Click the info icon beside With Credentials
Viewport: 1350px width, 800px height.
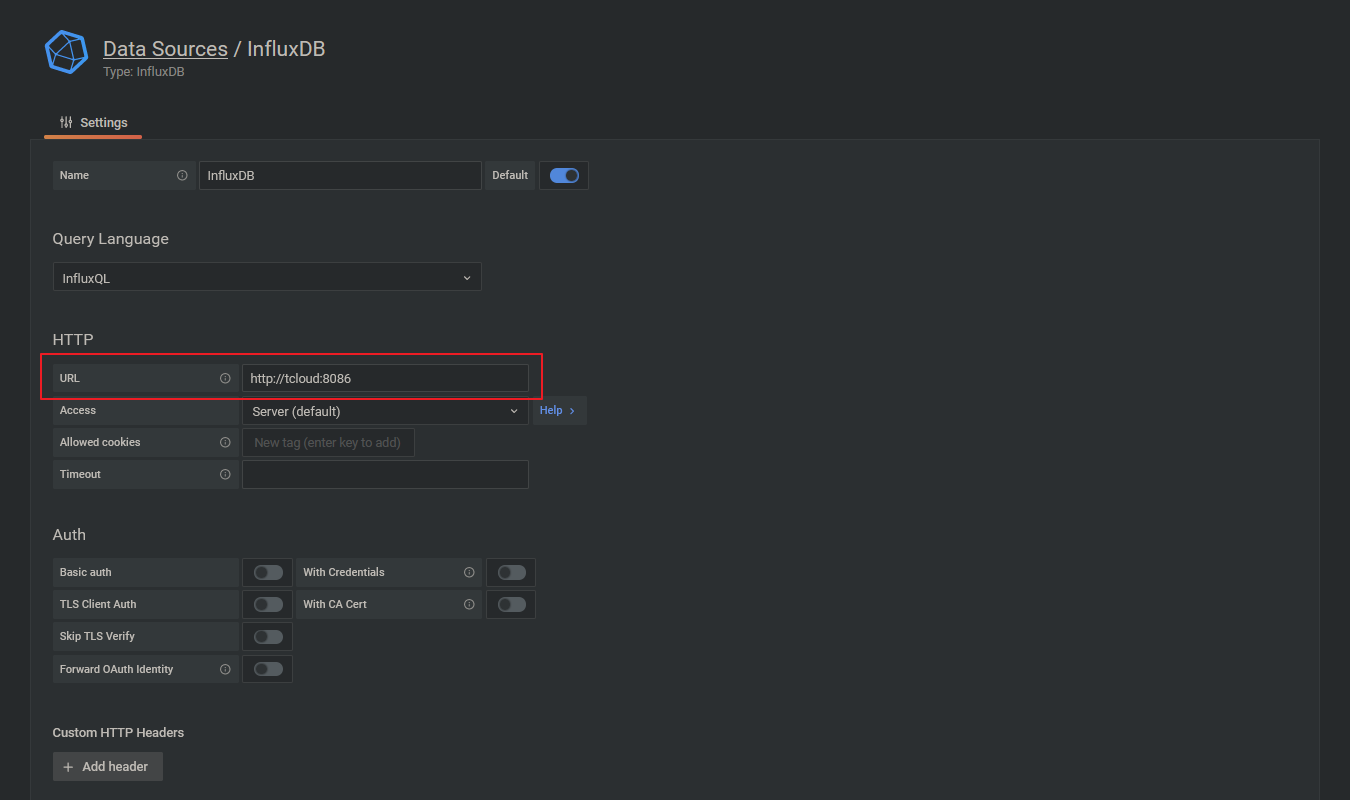tap(469, 572)
